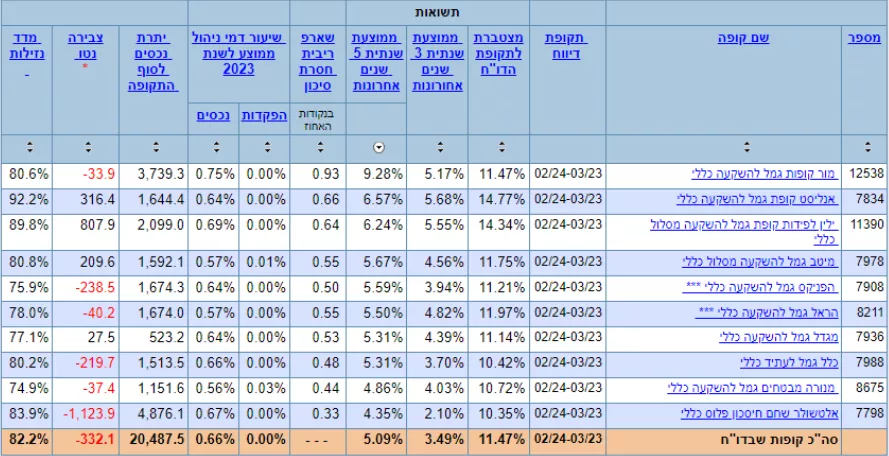Toggle the circled 5-year return sort indicator
Screen dimensions: 889x456
tap(378, 148)
